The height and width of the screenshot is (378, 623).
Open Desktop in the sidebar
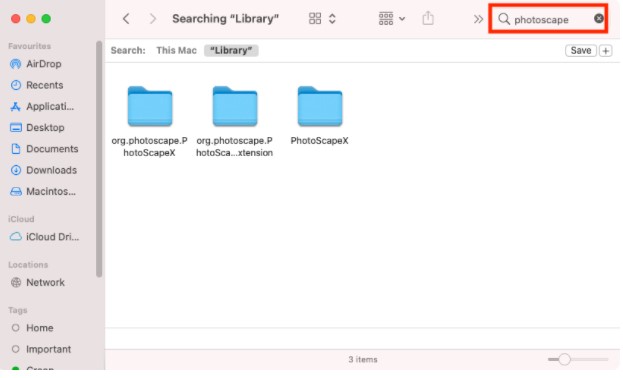pos(45,128)
